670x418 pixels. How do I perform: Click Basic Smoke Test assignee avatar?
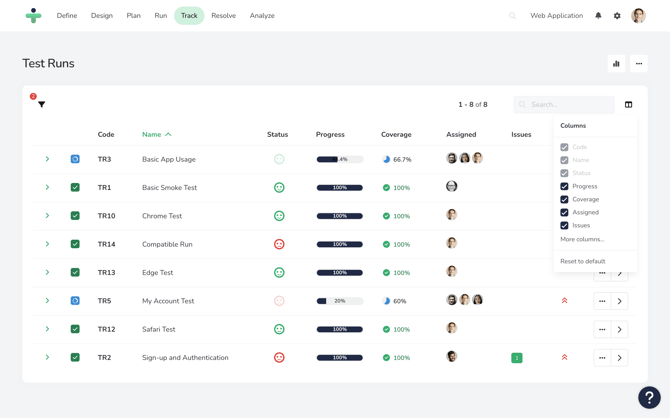pos(452,186)
